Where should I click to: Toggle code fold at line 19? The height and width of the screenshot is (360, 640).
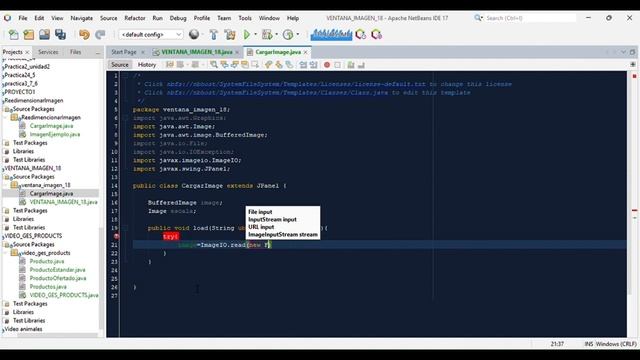tap(126, 228)
